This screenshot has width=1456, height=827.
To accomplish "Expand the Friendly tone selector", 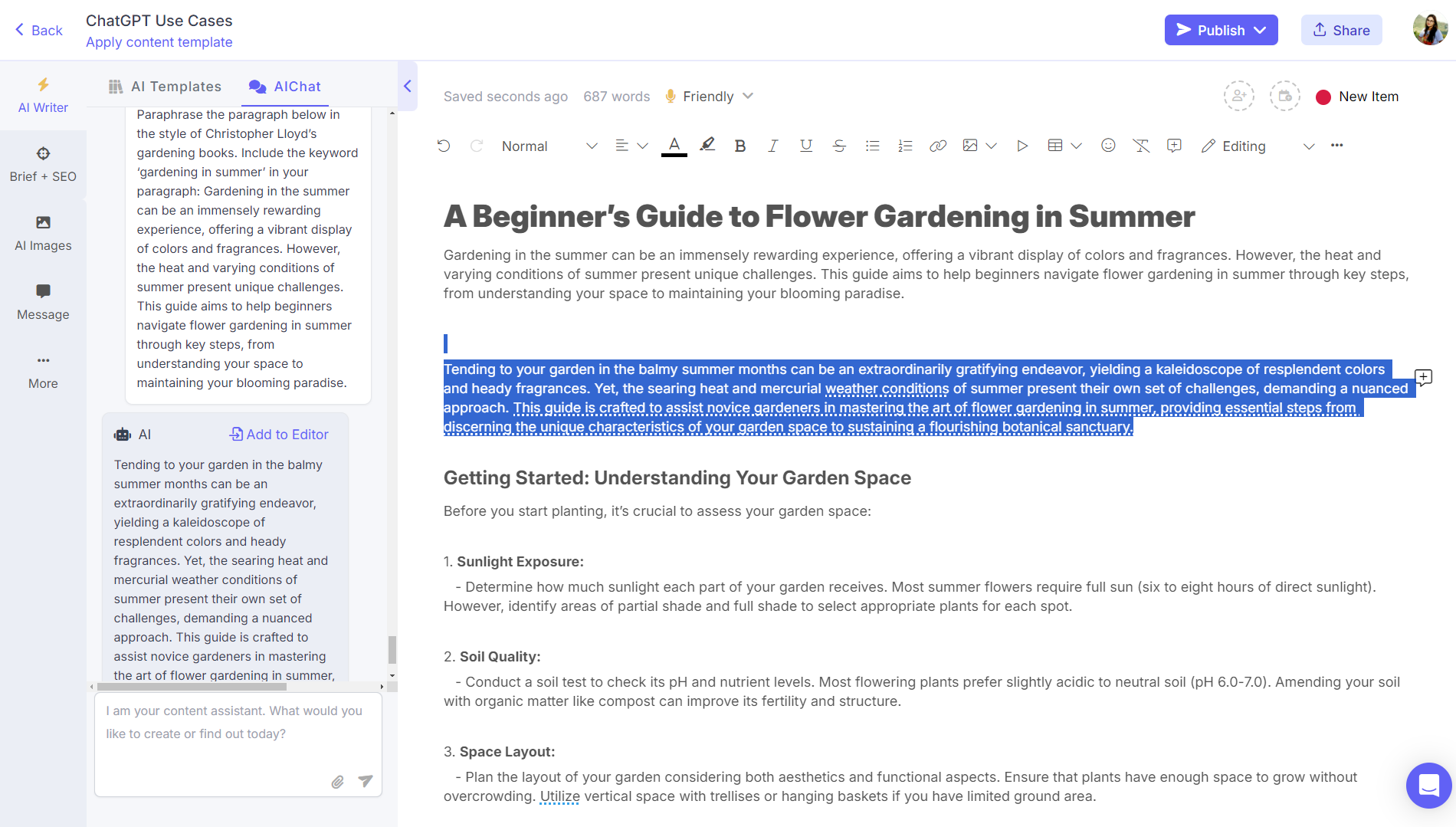I will click(710, 97).
